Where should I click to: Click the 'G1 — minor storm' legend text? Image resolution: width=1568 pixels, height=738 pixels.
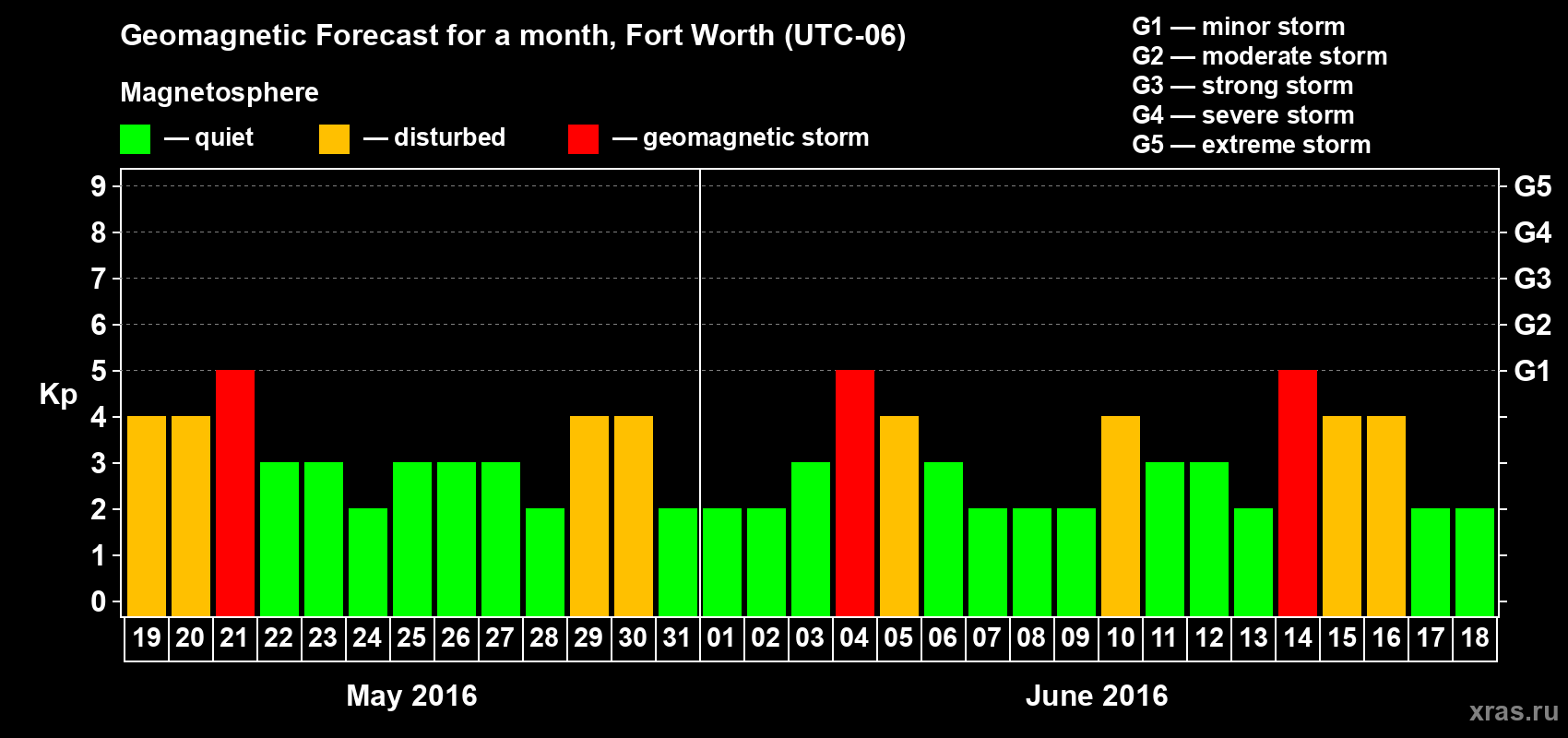(x=1239, y=27)
